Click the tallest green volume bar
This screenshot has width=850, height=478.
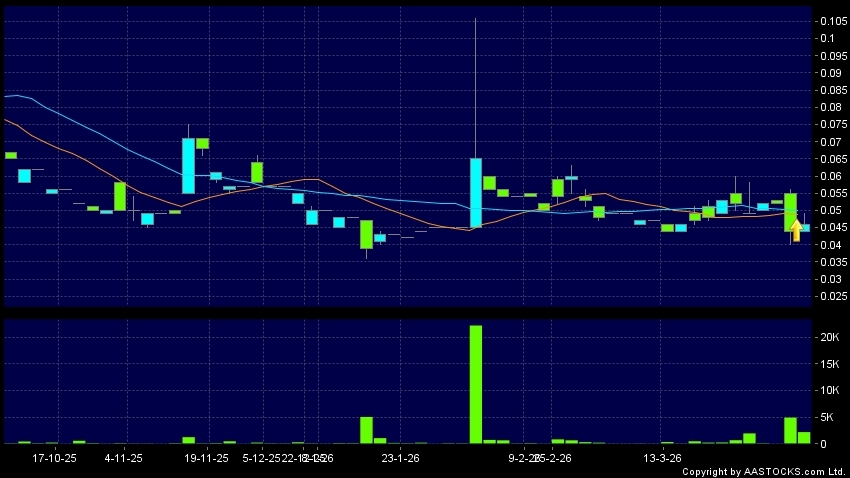476,384
